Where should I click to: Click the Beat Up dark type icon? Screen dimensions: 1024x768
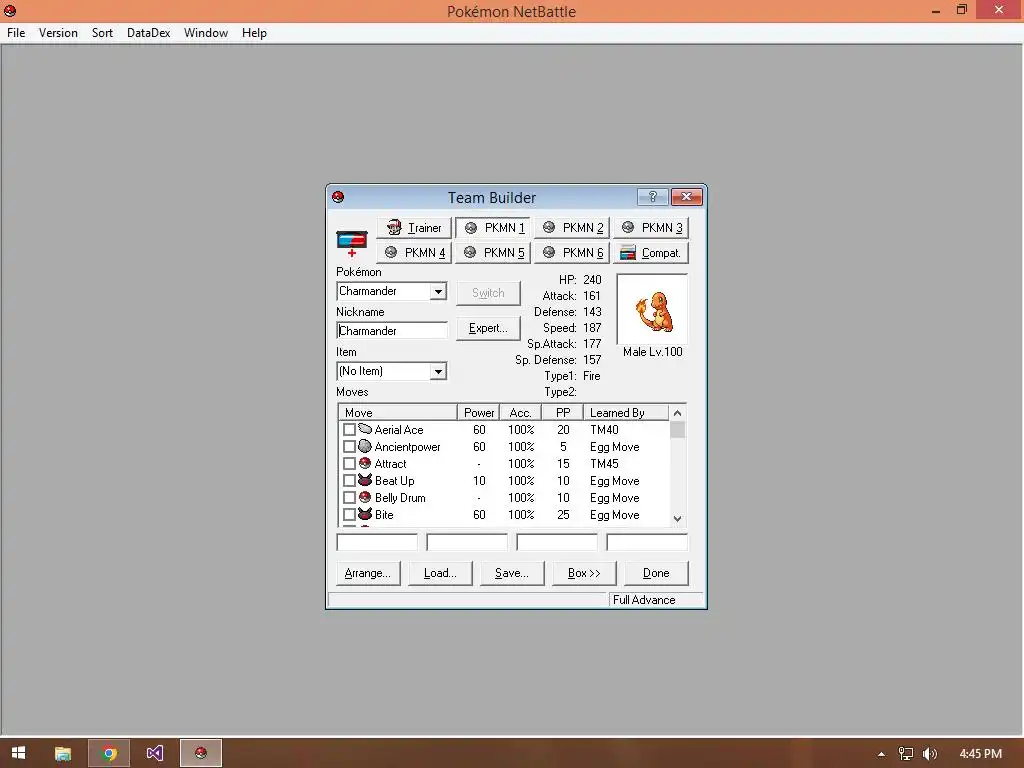(x=365, y=480)
